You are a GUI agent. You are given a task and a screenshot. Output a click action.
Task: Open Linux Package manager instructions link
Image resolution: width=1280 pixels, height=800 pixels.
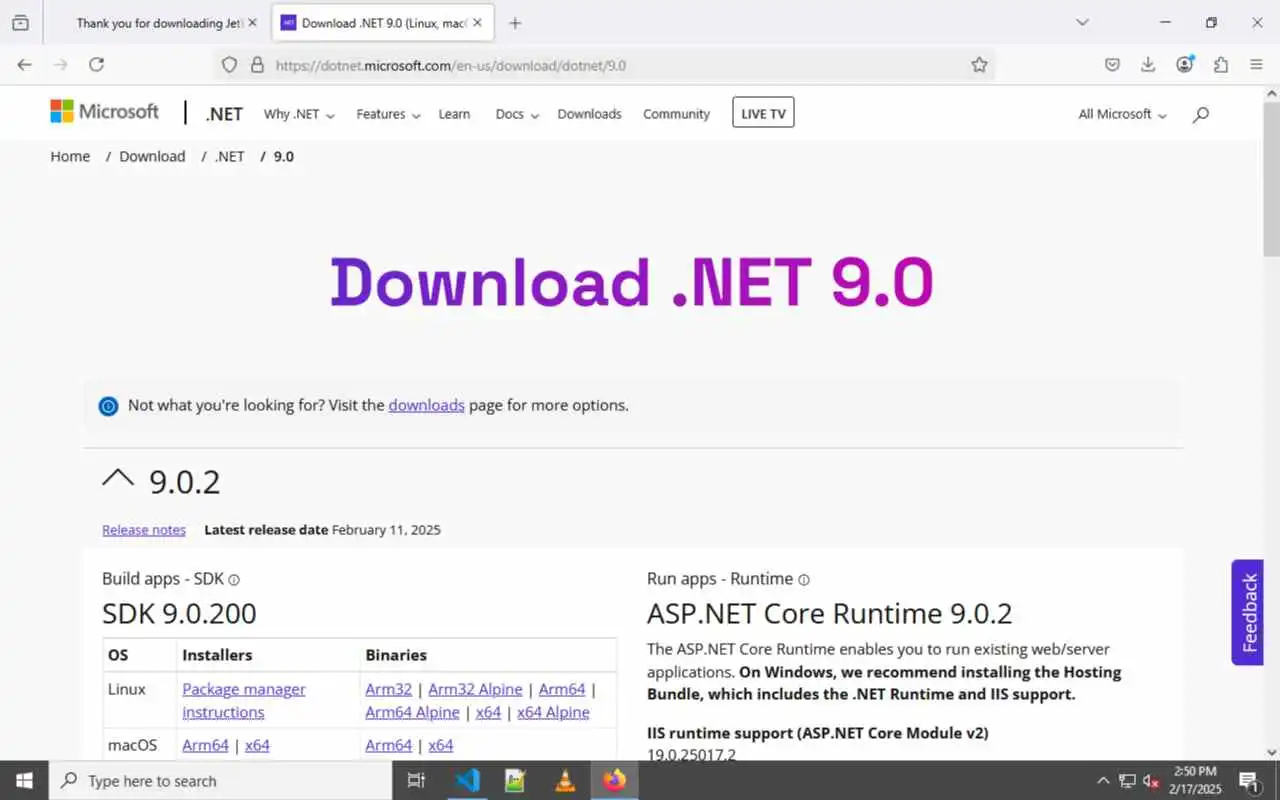coord(244,701)
